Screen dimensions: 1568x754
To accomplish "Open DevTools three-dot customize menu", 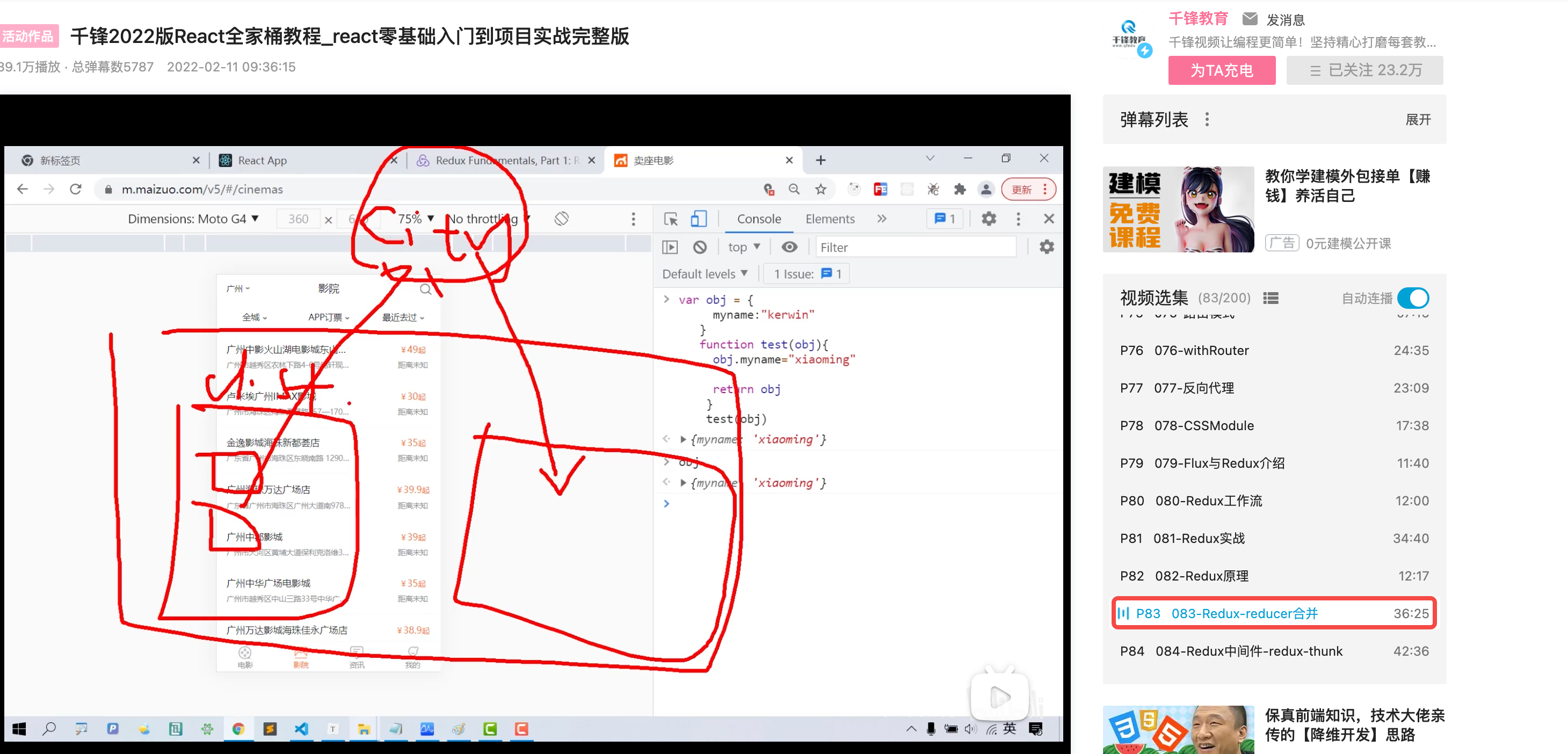I will click(x=1018, y=219).
